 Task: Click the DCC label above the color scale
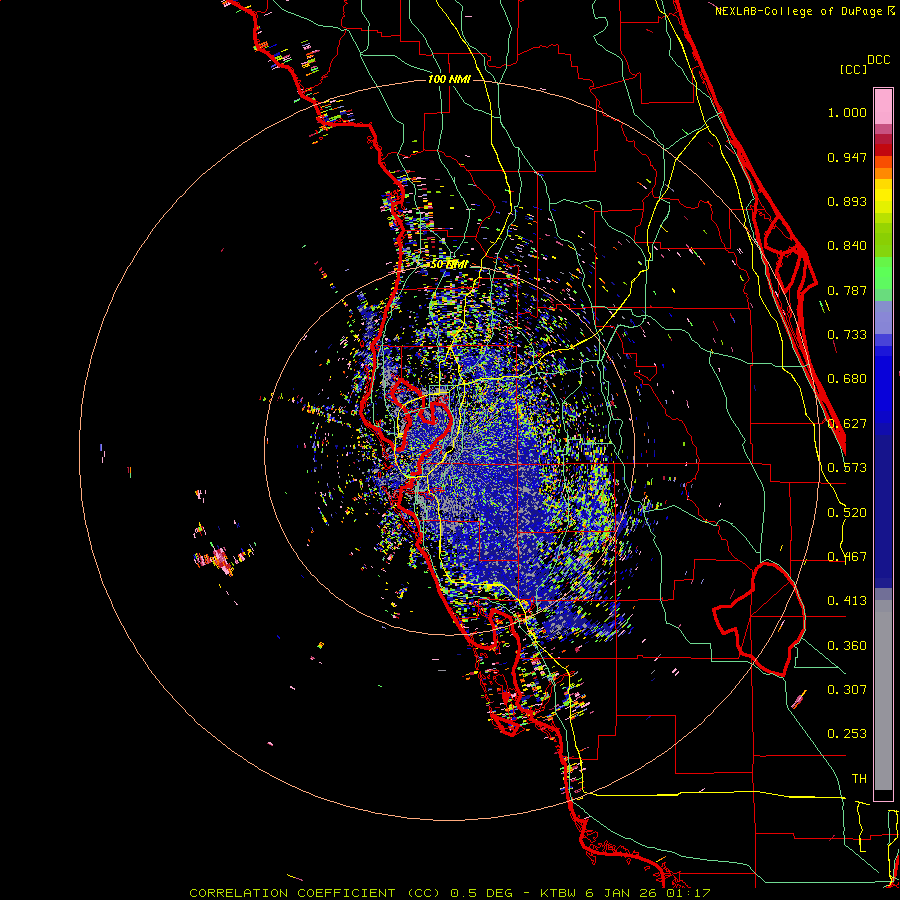pyautogui.click(x=879, y=59)
